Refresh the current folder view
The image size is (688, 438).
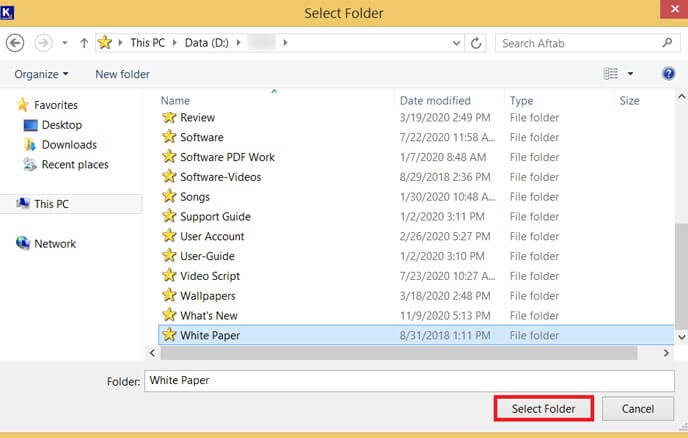pyautogui.click(x=476, y=43)
